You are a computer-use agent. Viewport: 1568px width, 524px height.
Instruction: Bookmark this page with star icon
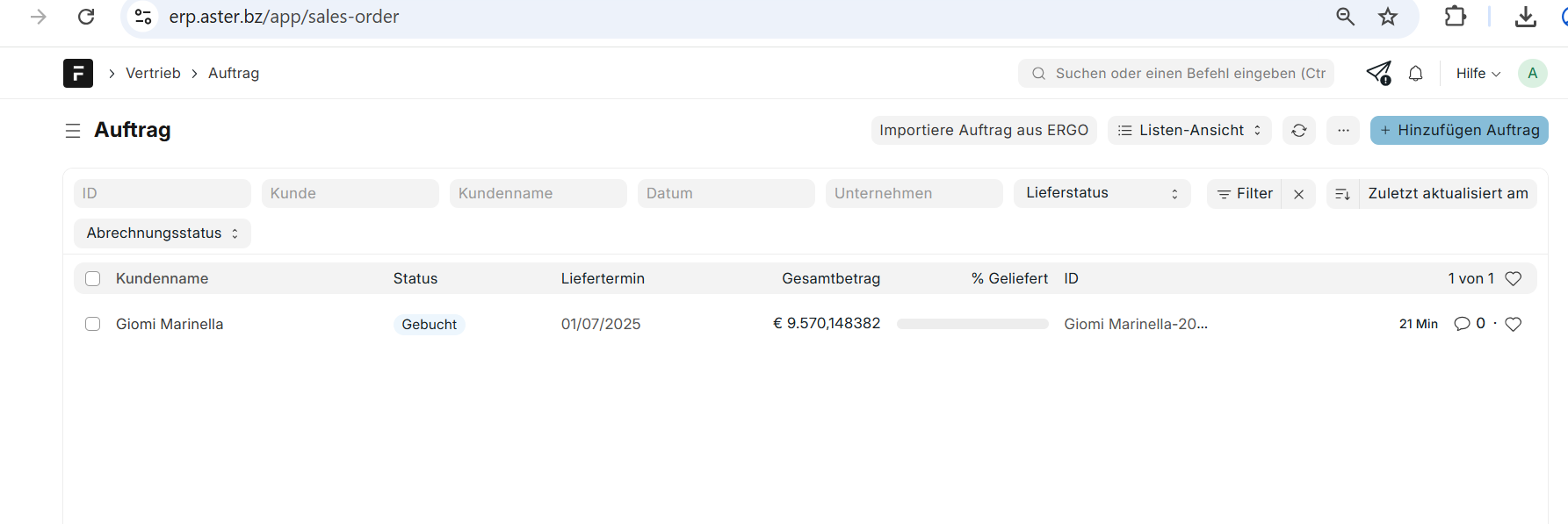[1388, 17]
